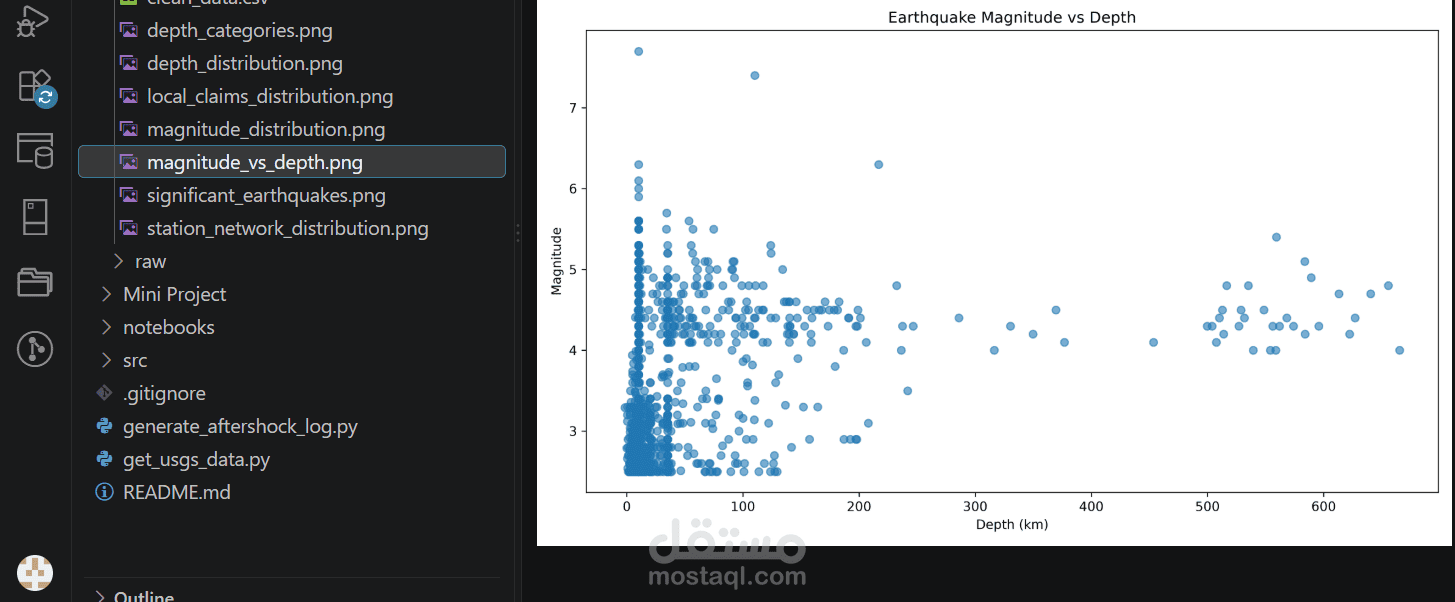
Task: Select the magnitude_vs_depth.png file
Action: click(292, 162)
